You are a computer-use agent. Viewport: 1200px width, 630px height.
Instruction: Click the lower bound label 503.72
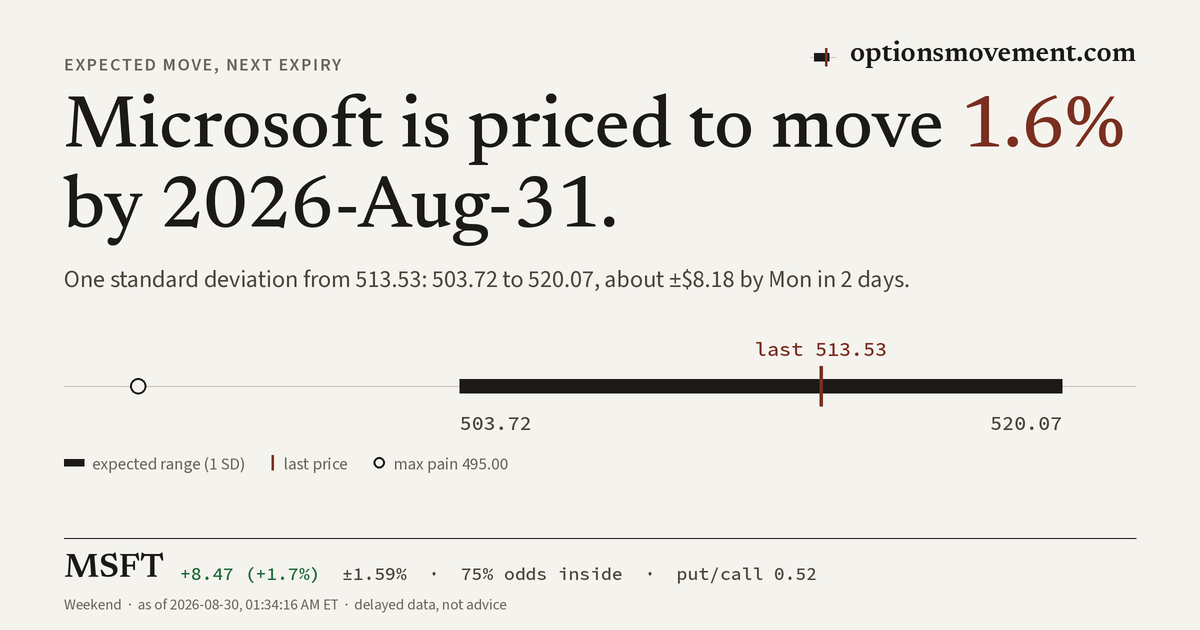pyautogui.click(x=495, y=424)
